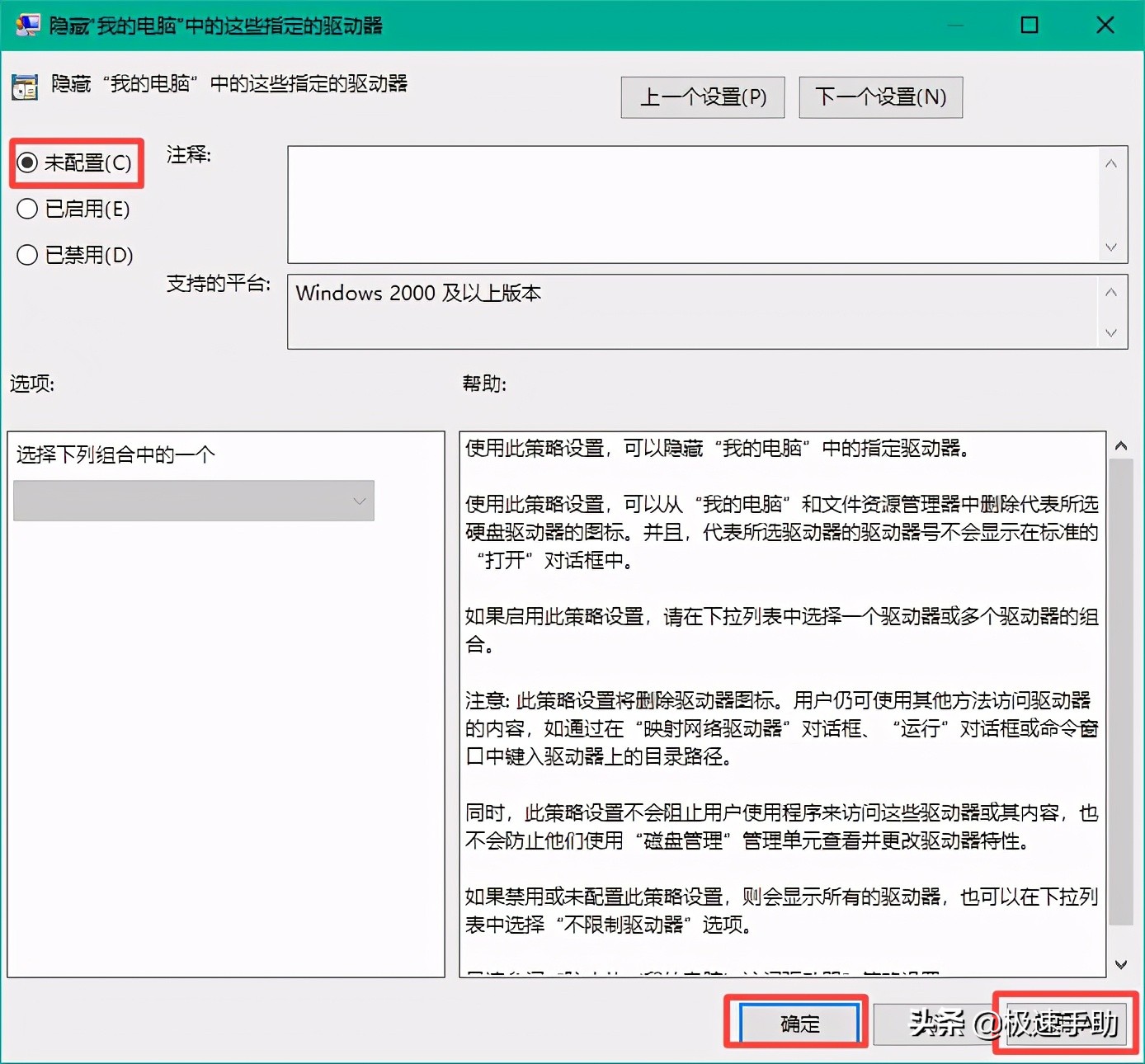Minimize the policy setting window

pyautogui.click(x=956, y=25)
